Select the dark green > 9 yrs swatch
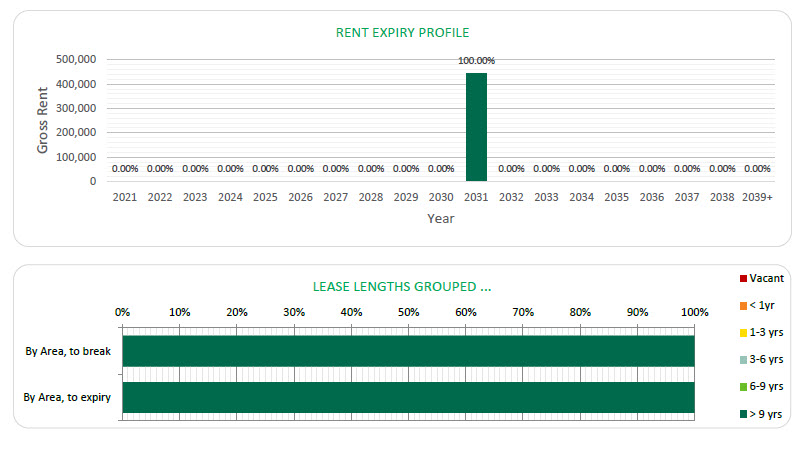Screen dimensions: 809x449 [743, 413]
